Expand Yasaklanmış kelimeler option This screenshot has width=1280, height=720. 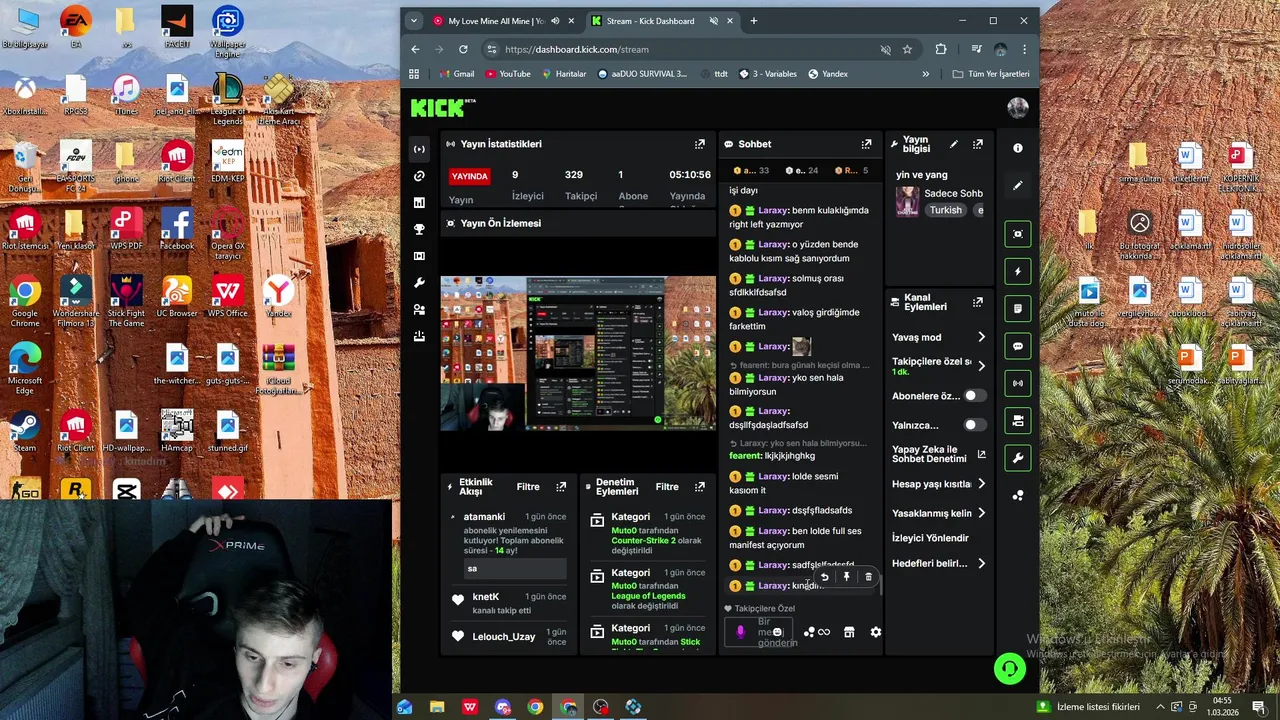[x=981, y=513]
